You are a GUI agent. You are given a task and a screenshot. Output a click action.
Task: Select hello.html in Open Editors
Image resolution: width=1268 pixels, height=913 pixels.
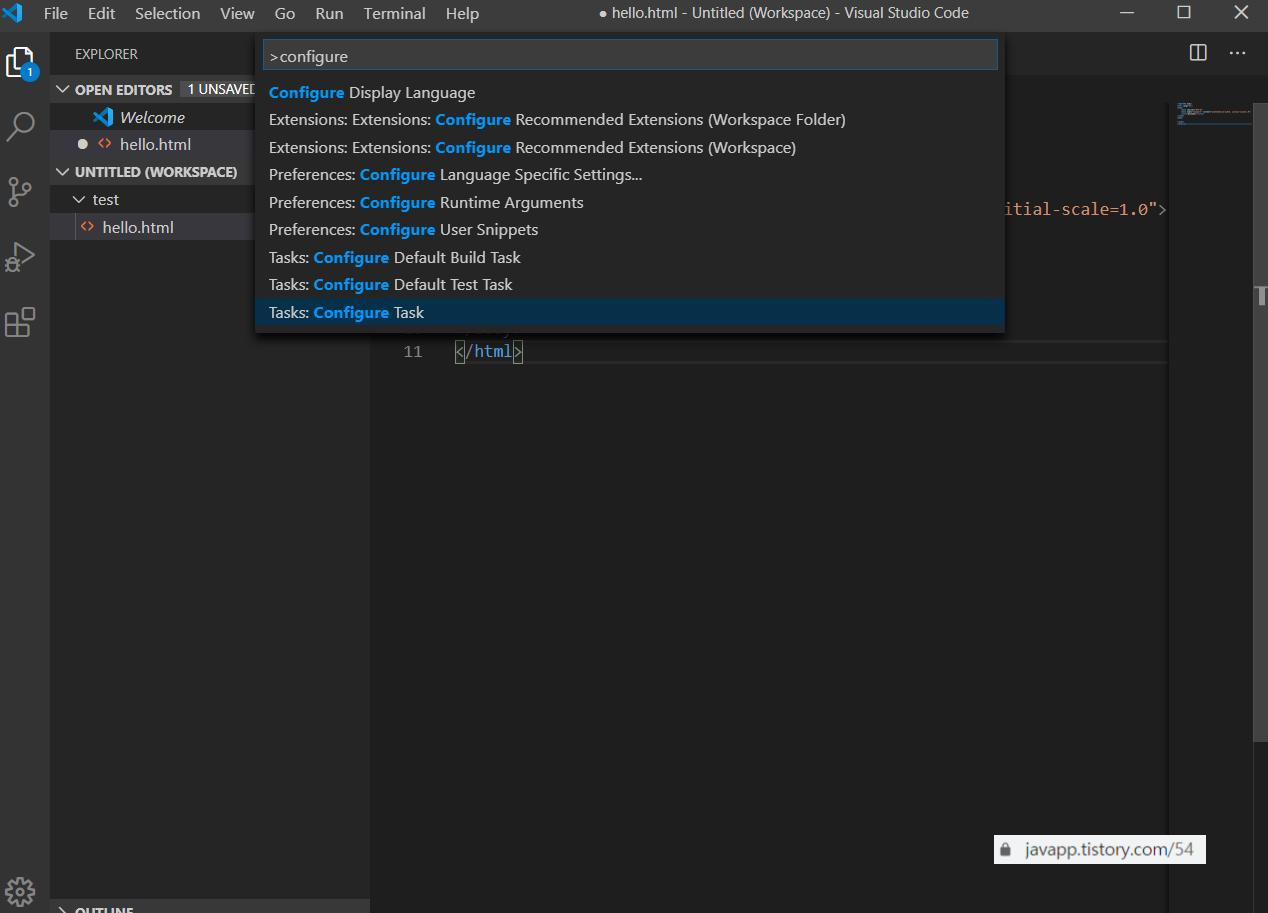(x=153, y=144)
